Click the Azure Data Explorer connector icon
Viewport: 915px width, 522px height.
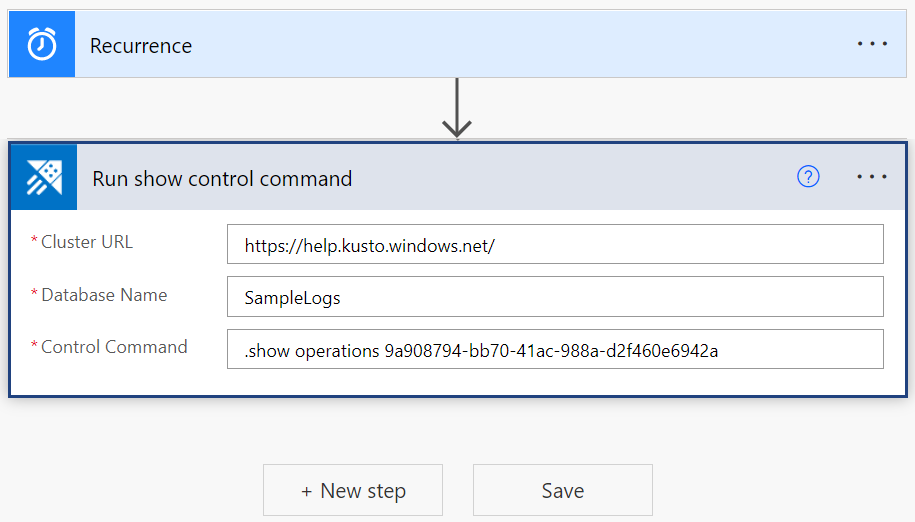point(43,177)
